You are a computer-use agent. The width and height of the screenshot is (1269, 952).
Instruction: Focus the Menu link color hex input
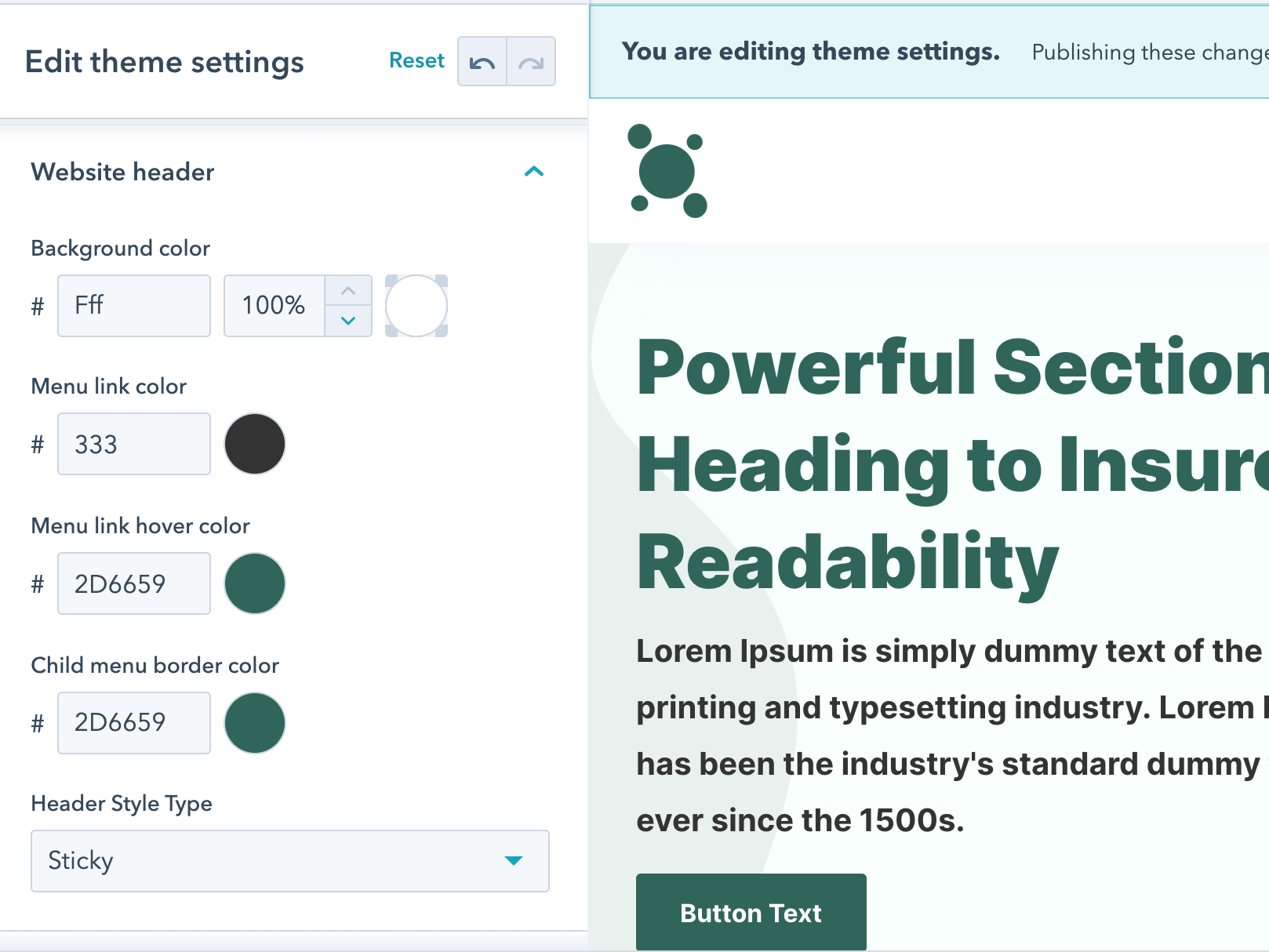tap(134, 444)
